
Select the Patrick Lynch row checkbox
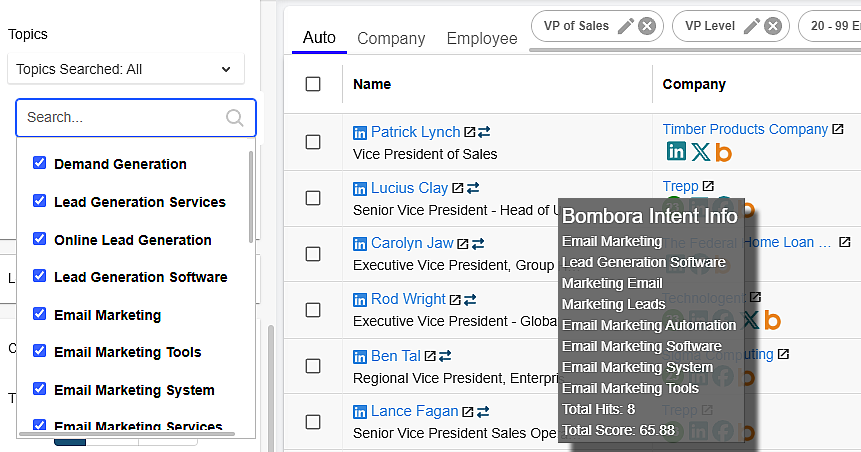point(313,142)
